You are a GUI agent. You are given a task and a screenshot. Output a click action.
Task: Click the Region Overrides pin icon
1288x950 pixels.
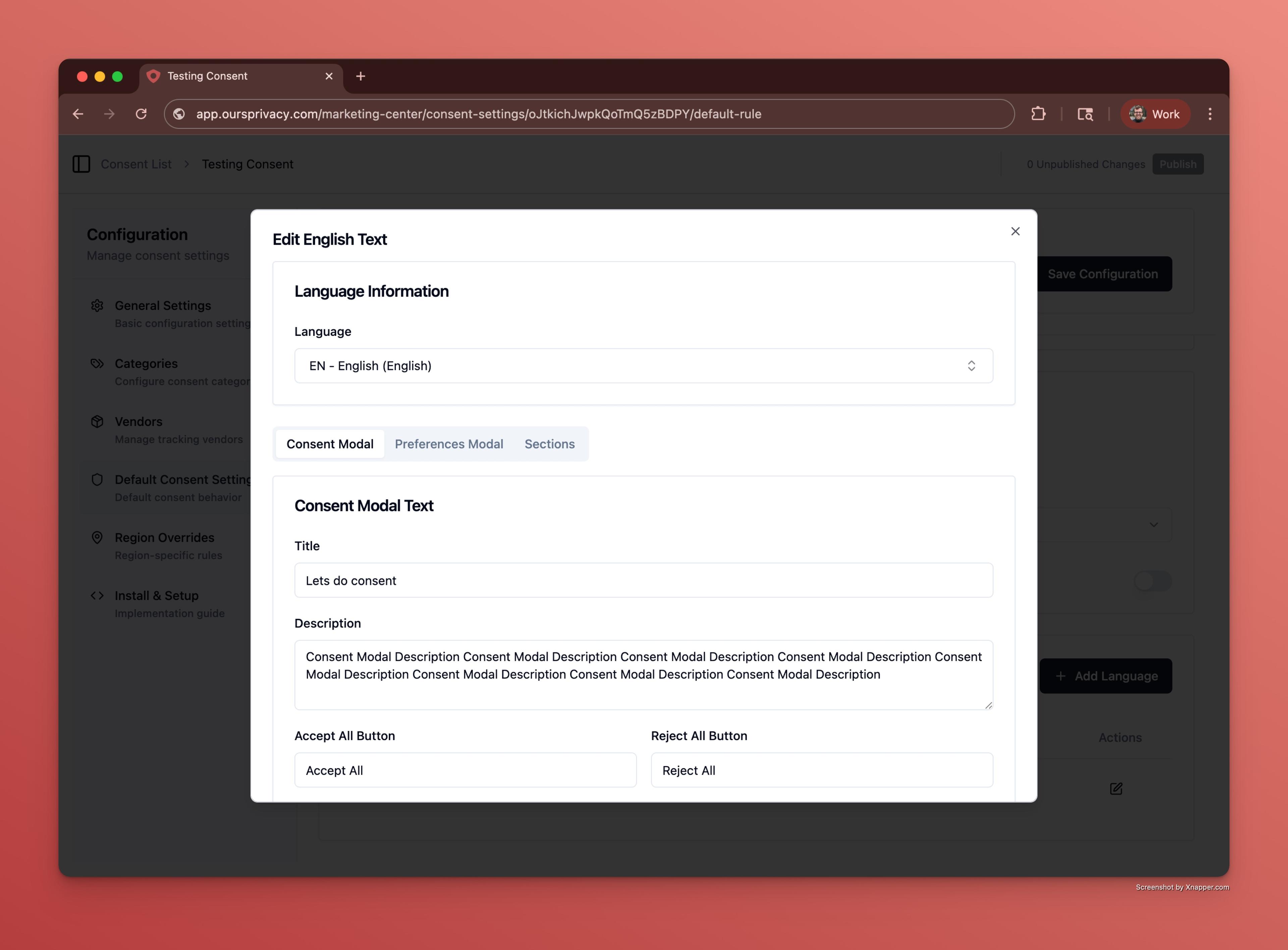click(x=97, y=537)
